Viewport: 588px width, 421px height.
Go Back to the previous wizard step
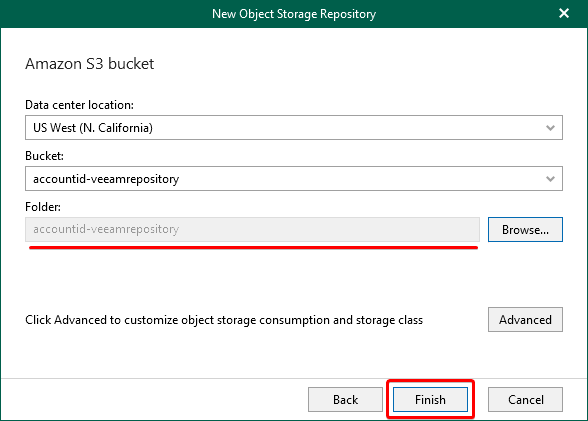pyautogui.click(x=345, y=400)
